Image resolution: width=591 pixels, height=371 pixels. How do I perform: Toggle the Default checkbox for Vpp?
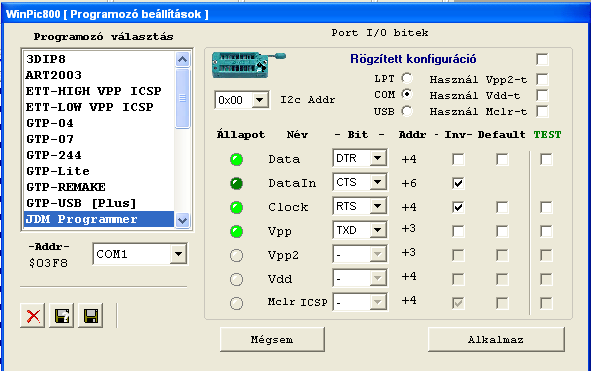coord(502,231)
